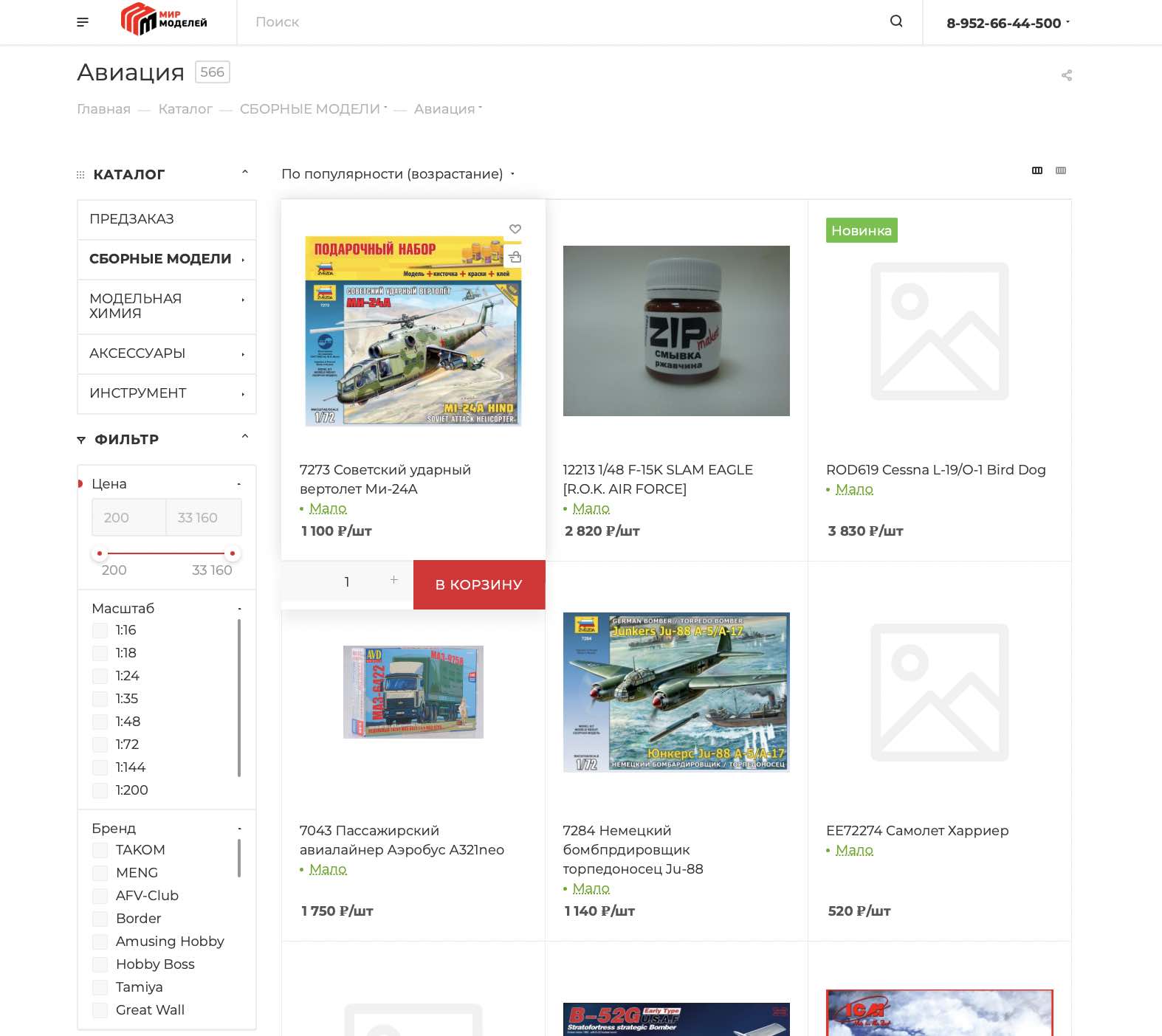Enable the 1:48 scale checkbox
Screen dimensions: 1162x1036
[100, 722]
